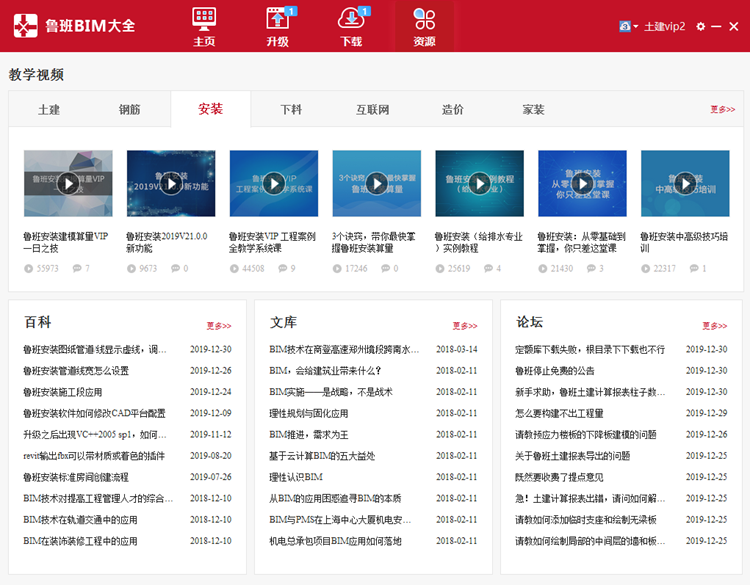The image size is (750, 585).
Task: Switch to the 互联网 tab
Action: coord(372,110)
